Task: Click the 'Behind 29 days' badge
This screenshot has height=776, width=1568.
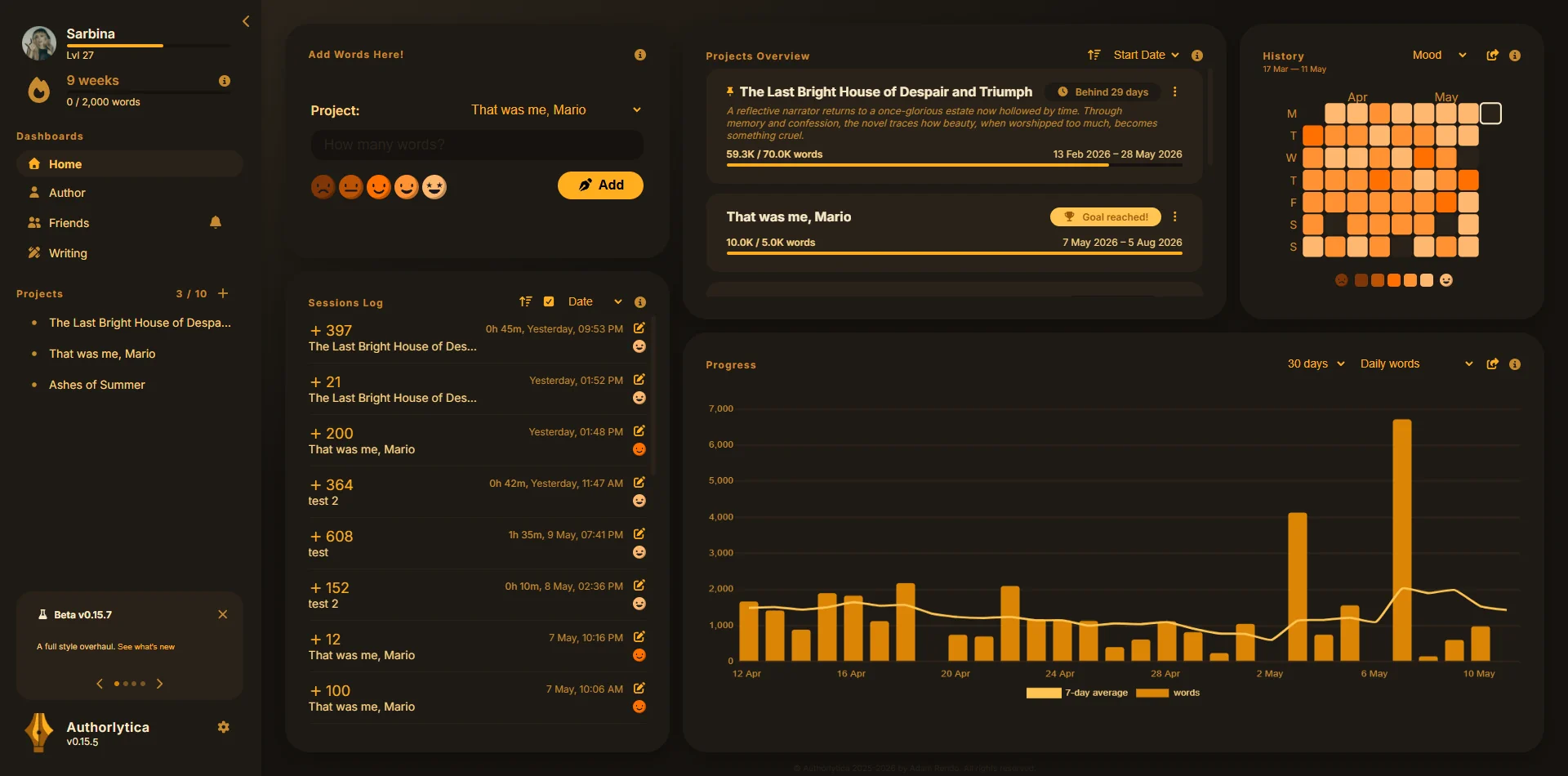Action: click(1103, 92)
